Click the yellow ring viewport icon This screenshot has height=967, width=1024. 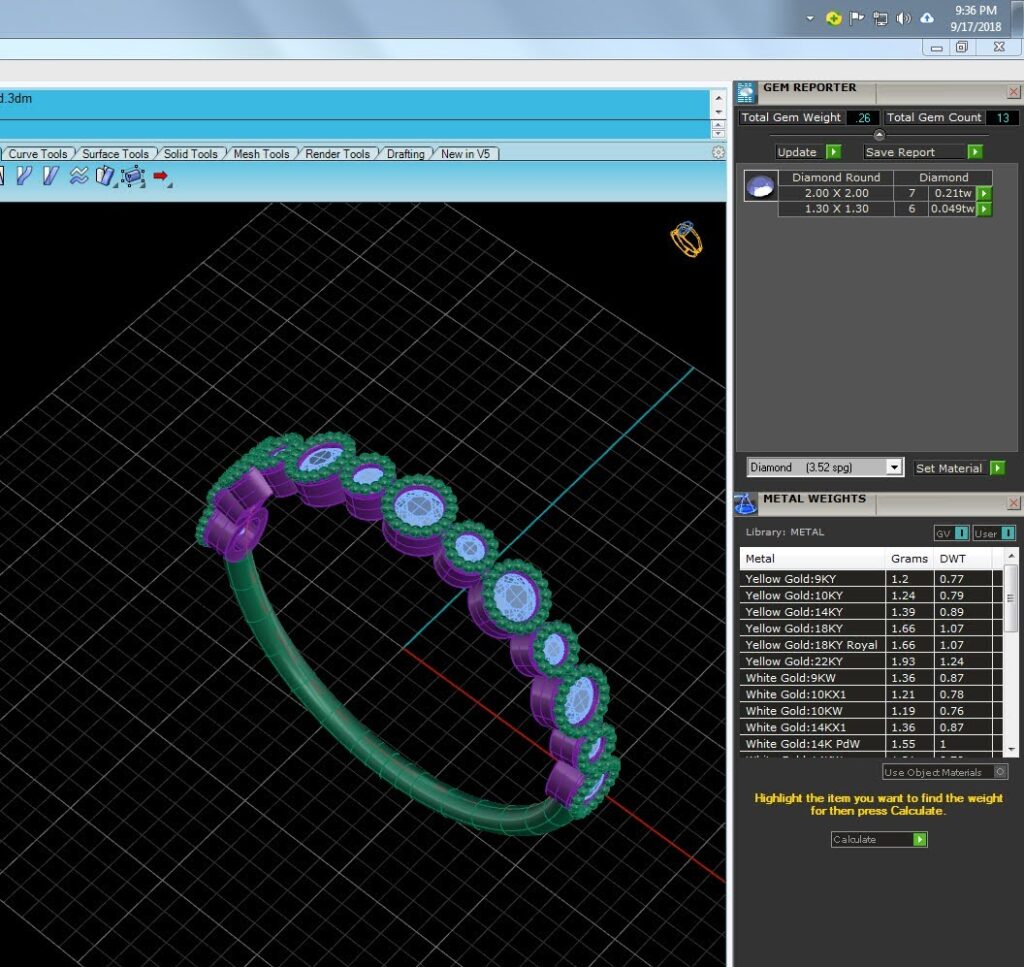pos(686,239)
